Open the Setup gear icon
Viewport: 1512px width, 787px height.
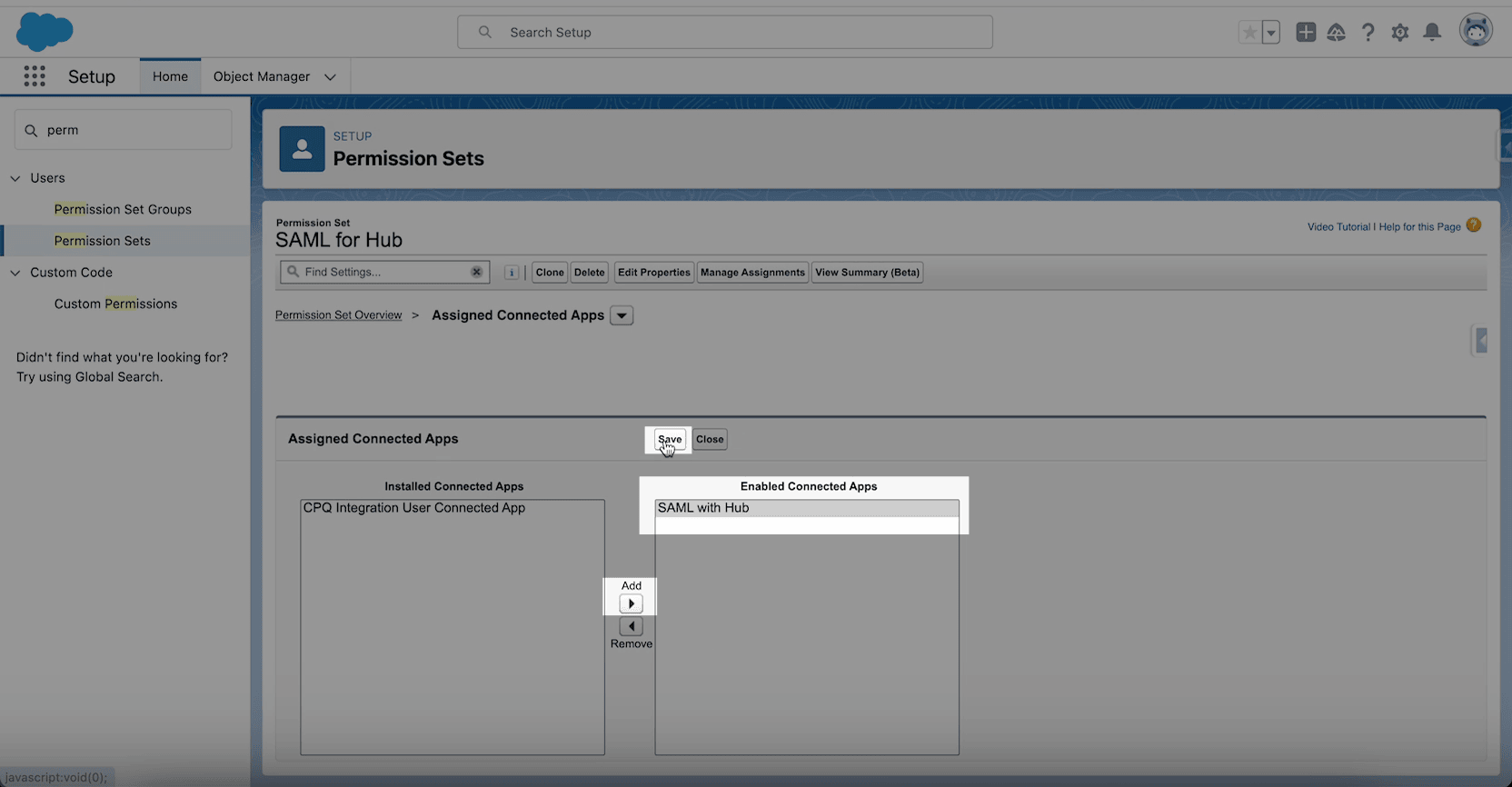1400,33
